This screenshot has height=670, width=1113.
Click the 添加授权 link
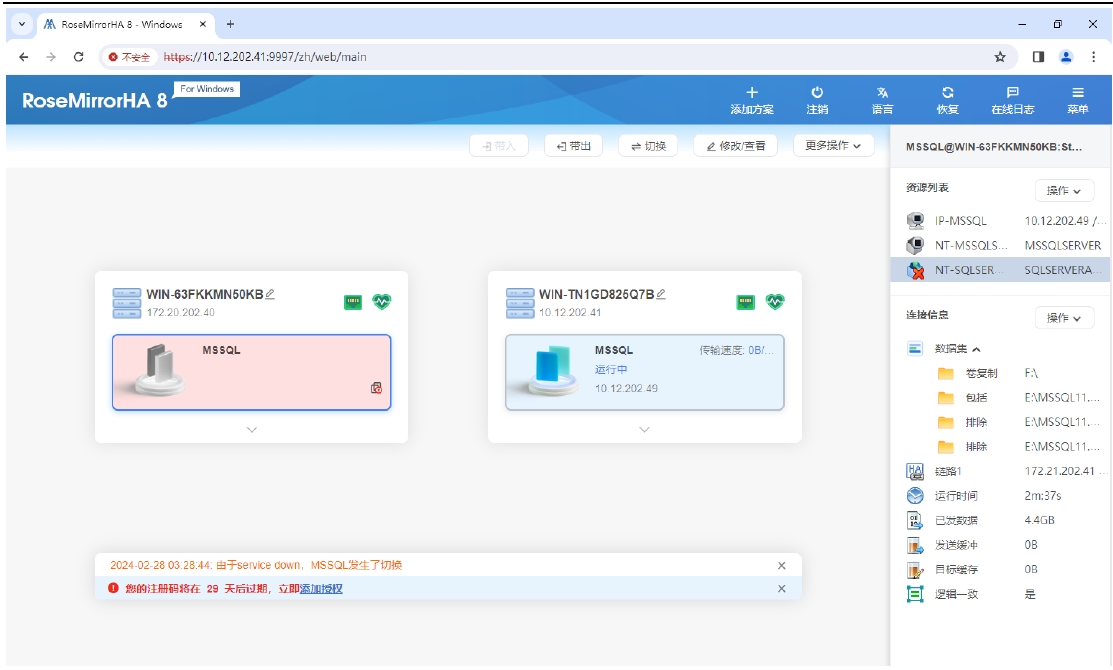[322, 589]
